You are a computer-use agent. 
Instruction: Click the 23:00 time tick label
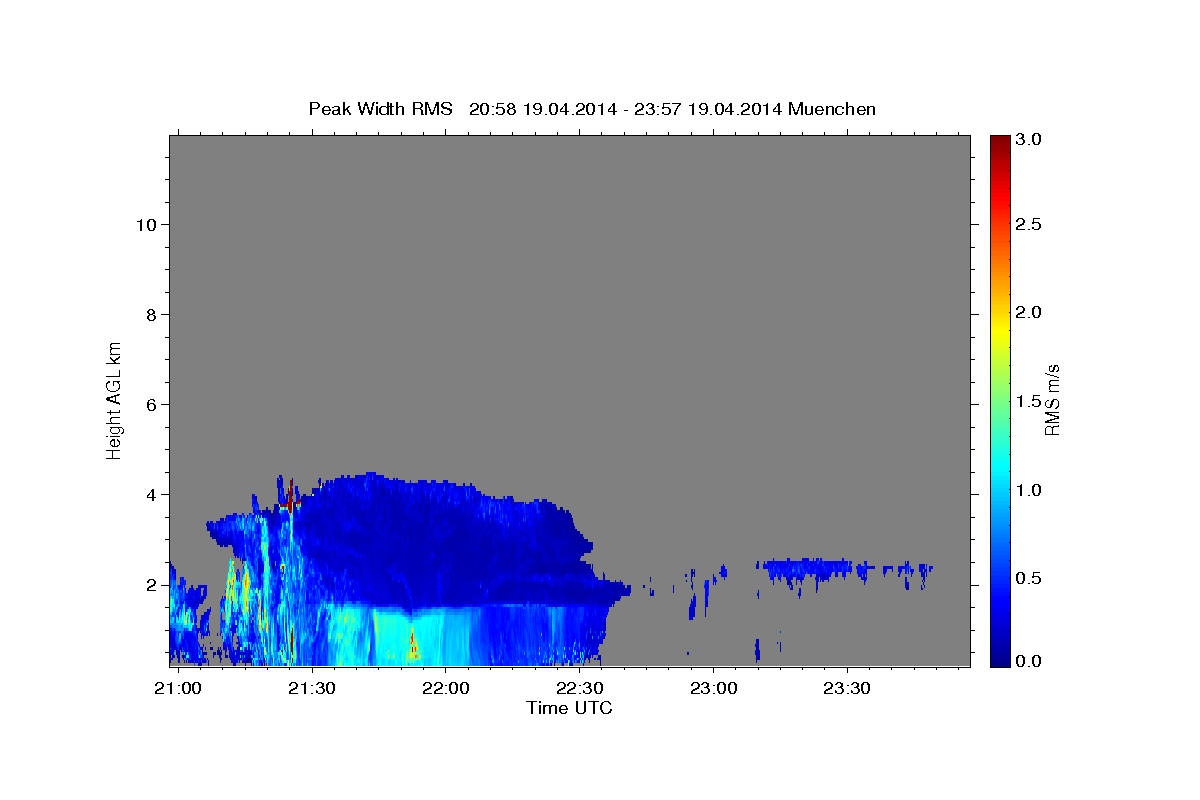coord(713,688)
